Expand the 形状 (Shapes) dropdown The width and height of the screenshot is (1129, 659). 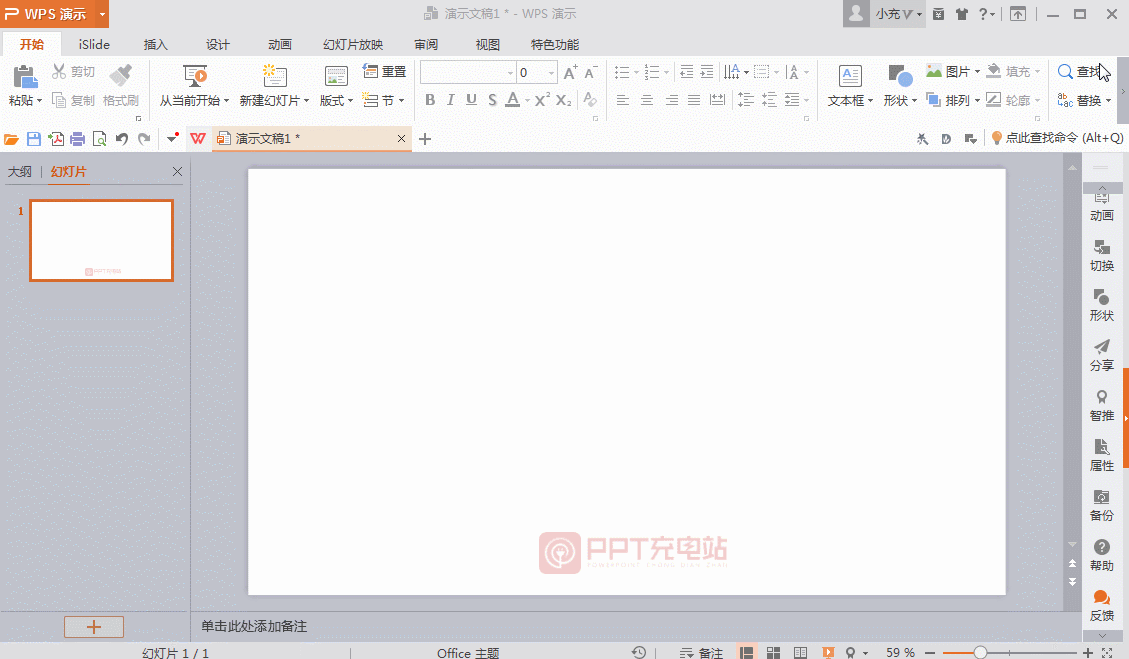click(x=914, y=101)
